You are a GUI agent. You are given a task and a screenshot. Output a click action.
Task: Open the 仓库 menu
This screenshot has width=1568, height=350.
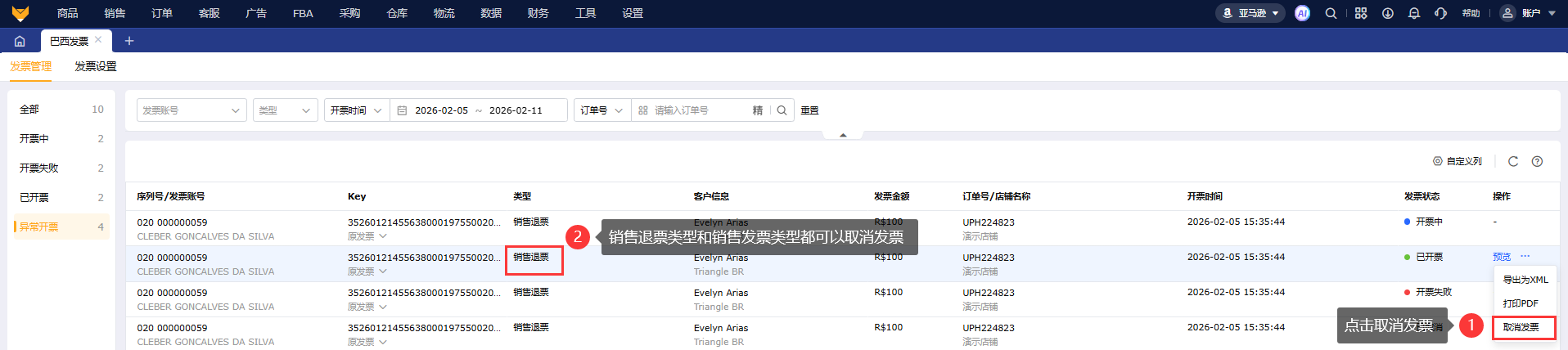click(x=397, y=13)
